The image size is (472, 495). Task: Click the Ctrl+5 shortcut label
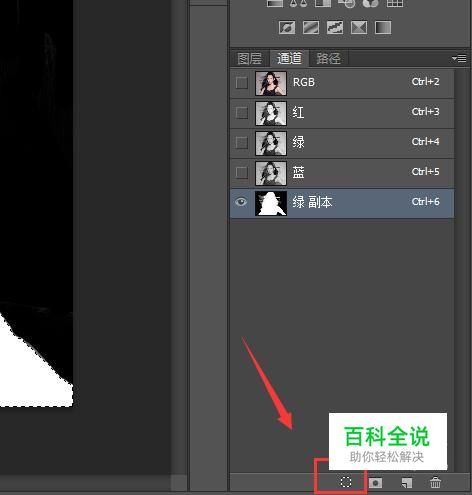coord(426,172)
